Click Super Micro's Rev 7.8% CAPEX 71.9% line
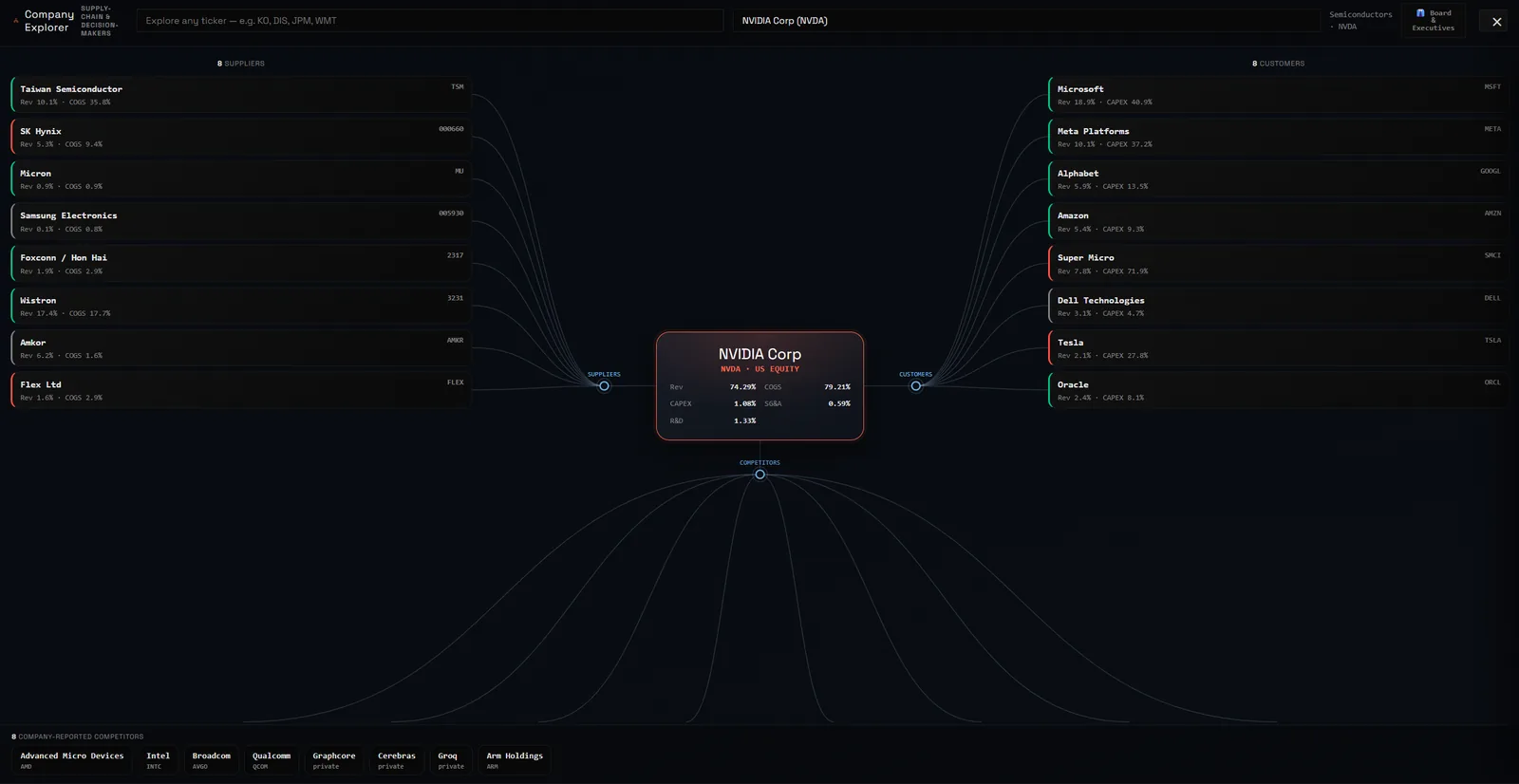This screenshot has width=1519, height=784. [x=1103, y=271]
